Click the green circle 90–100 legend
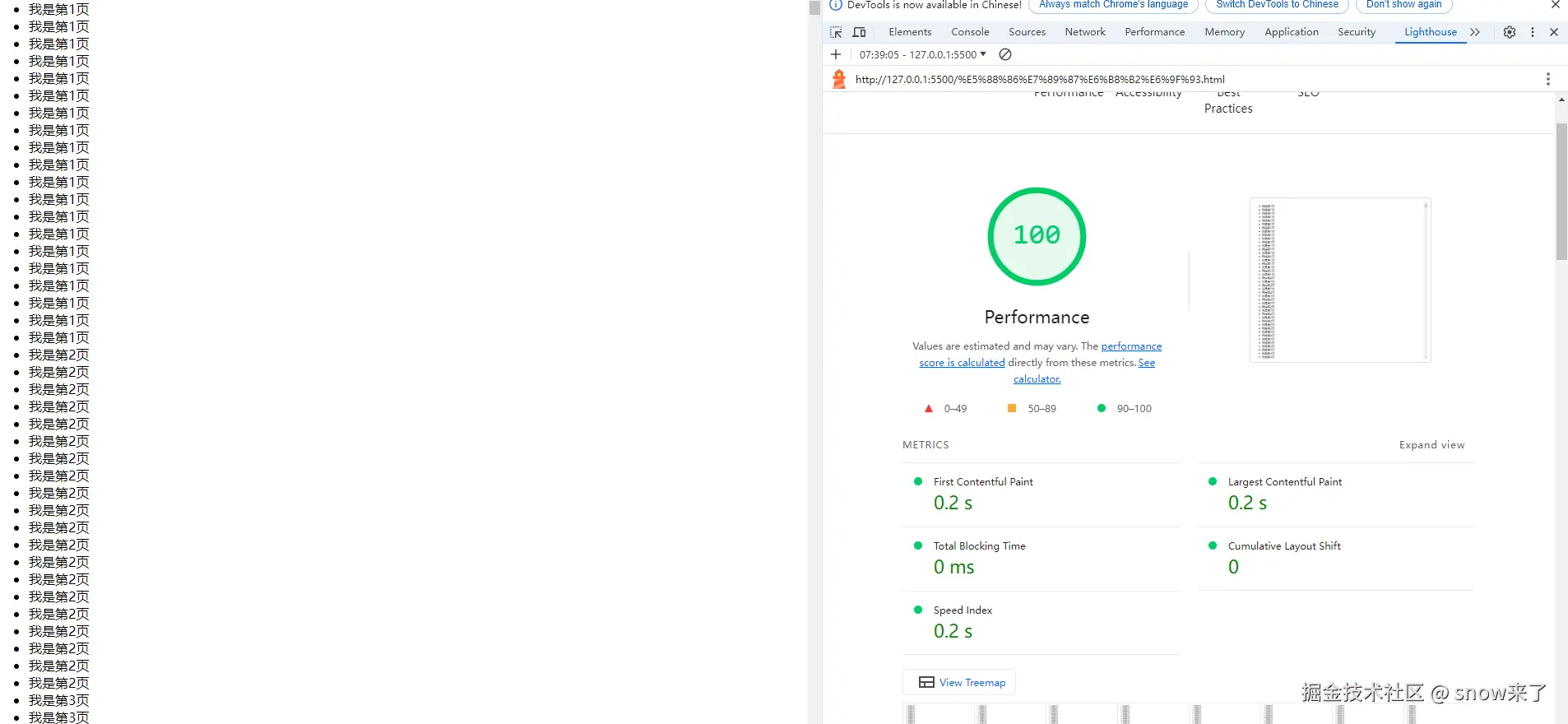This screenshot has height=724, width=1568. click(x=1125, y=409)
